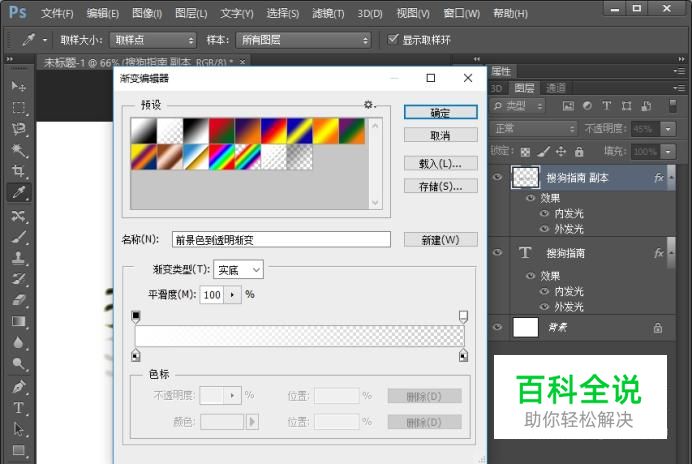Select the Clone Stamp tool
This screenshot has width=692, height=464.
(x=18, y=258)
